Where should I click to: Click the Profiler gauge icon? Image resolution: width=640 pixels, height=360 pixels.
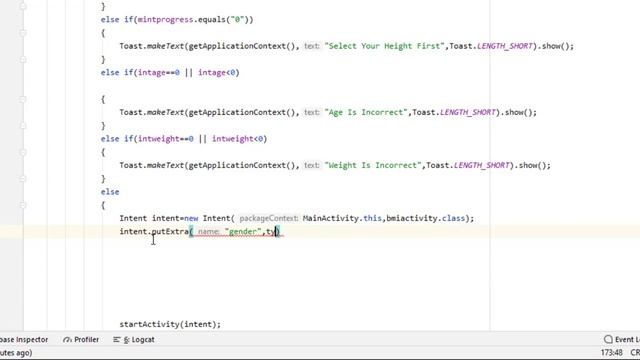click(67, 340)
